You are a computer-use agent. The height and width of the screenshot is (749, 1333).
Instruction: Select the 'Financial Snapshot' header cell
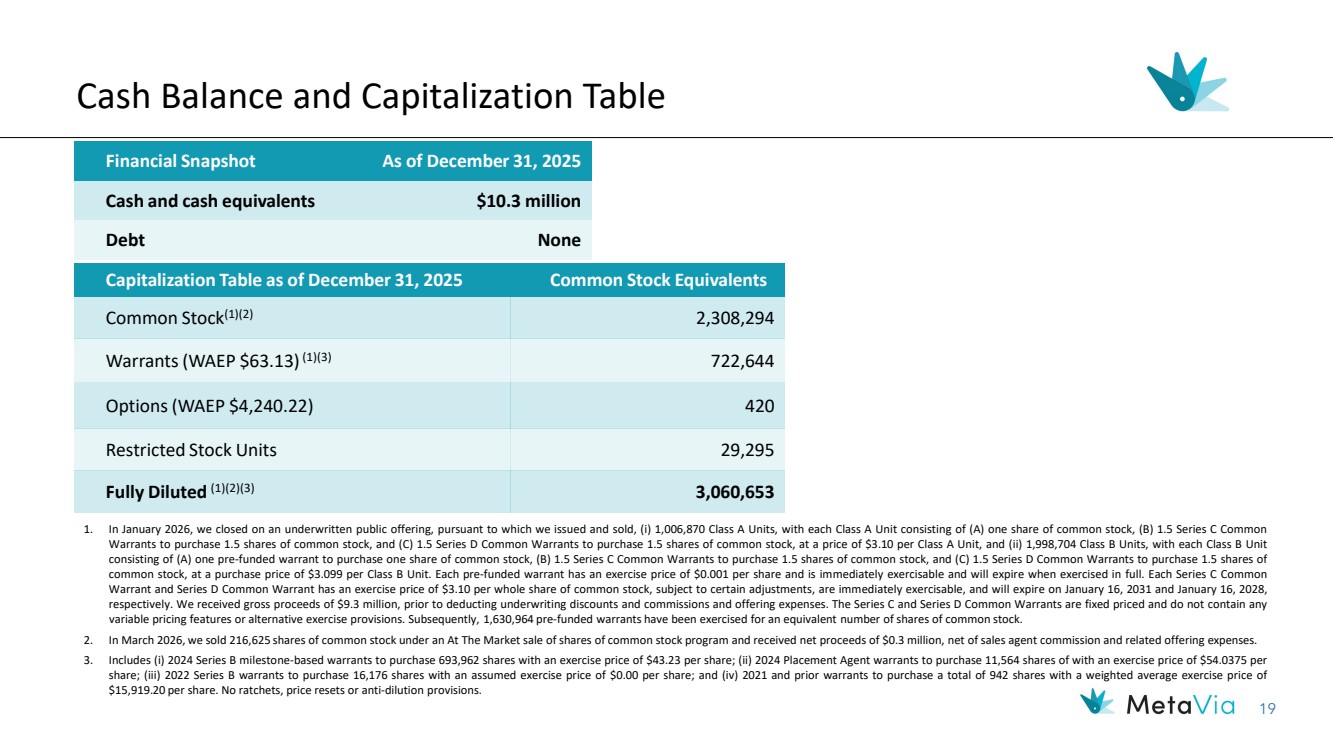click(x=180, y=161)
